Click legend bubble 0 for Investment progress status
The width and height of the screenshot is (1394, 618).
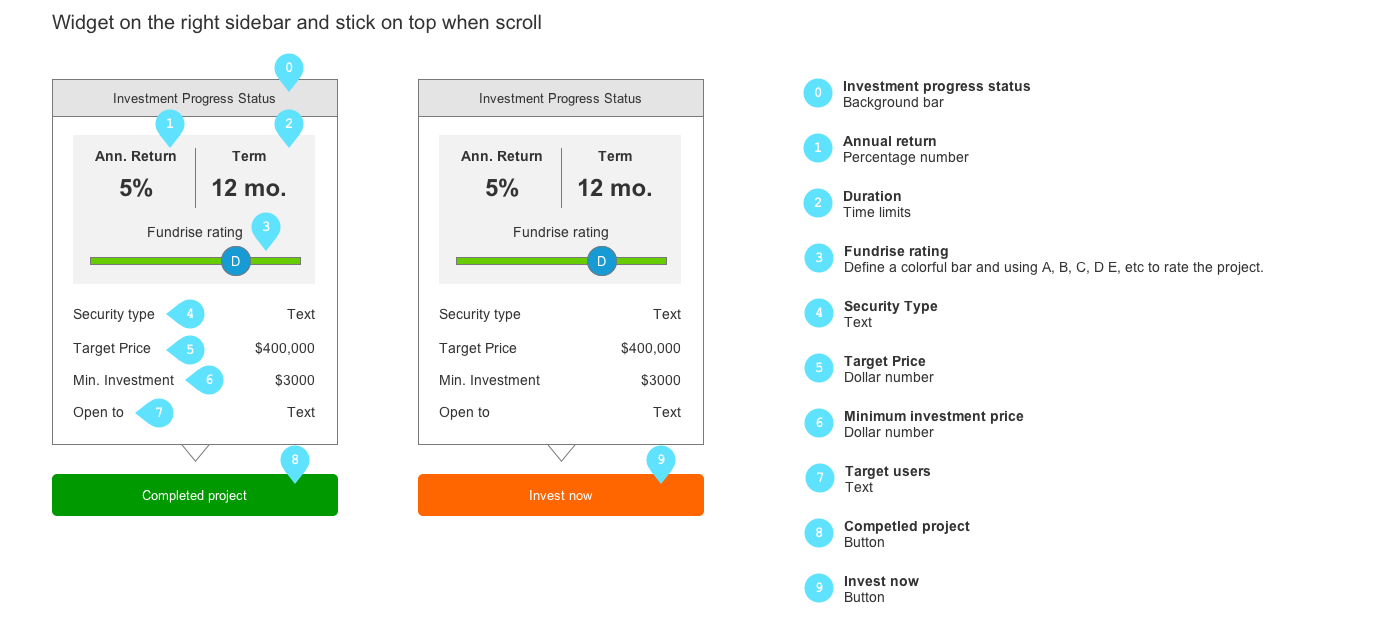tap(818, 93)
